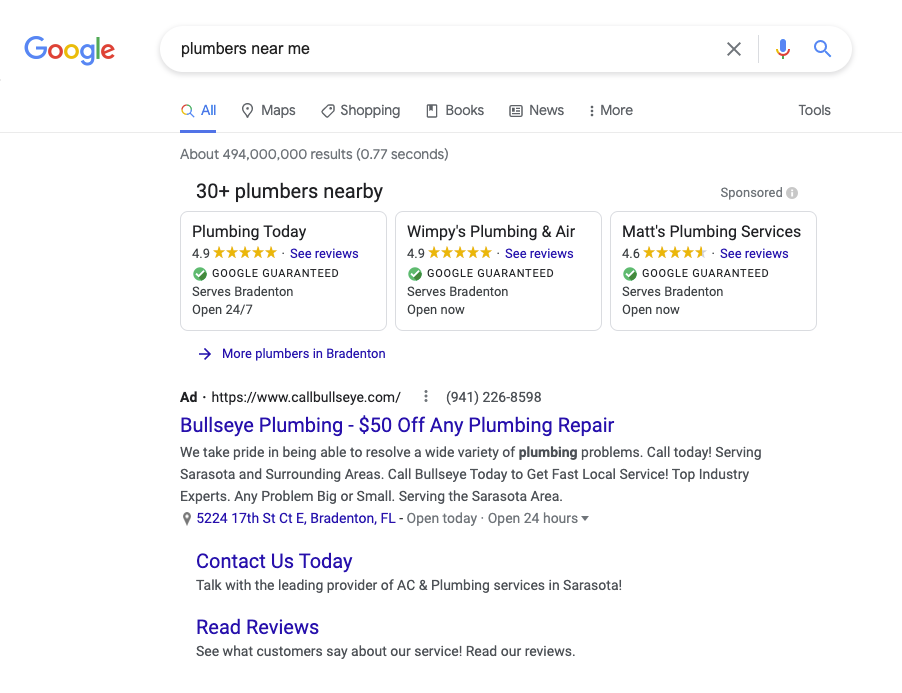Click the Google logo

pos(69,50)
